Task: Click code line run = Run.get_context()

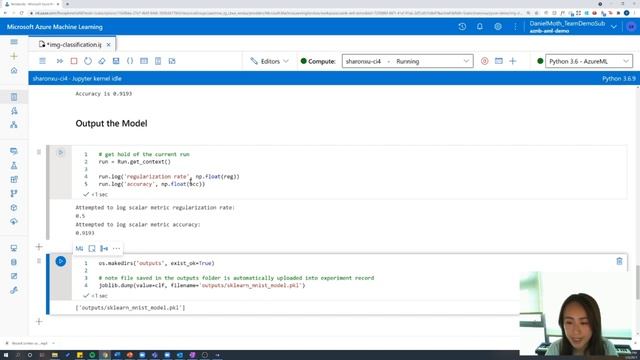Action: [x=135, y=162]
